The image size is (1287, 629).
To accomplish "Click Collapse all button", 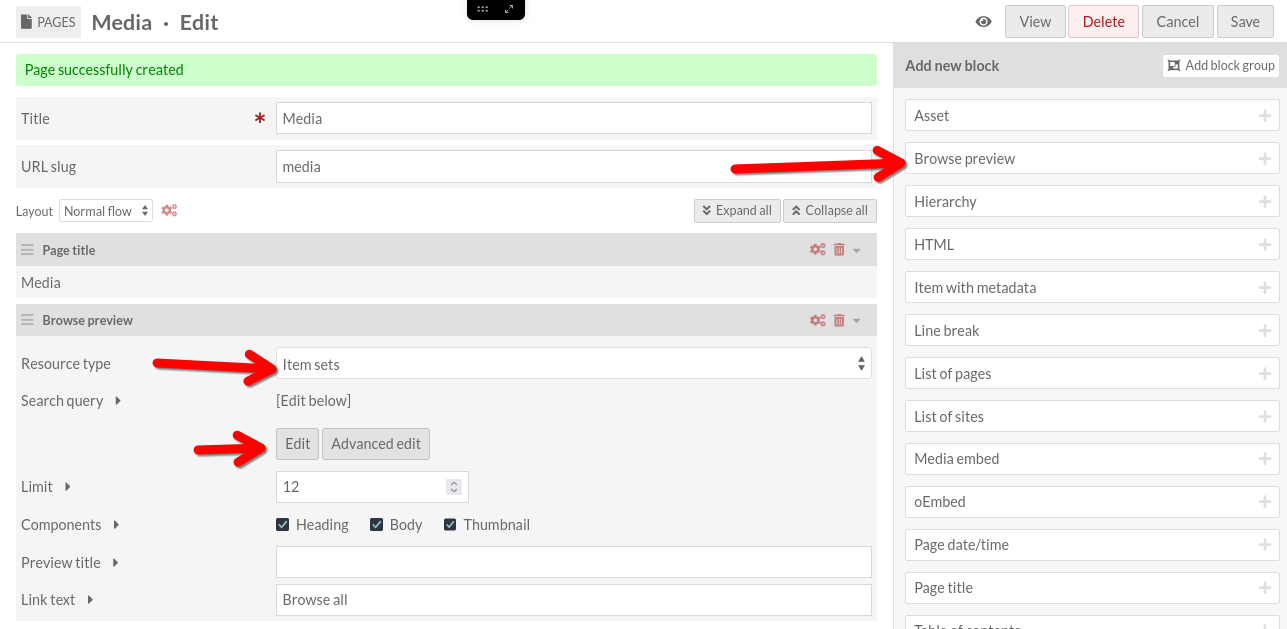I will coord(830,211).
